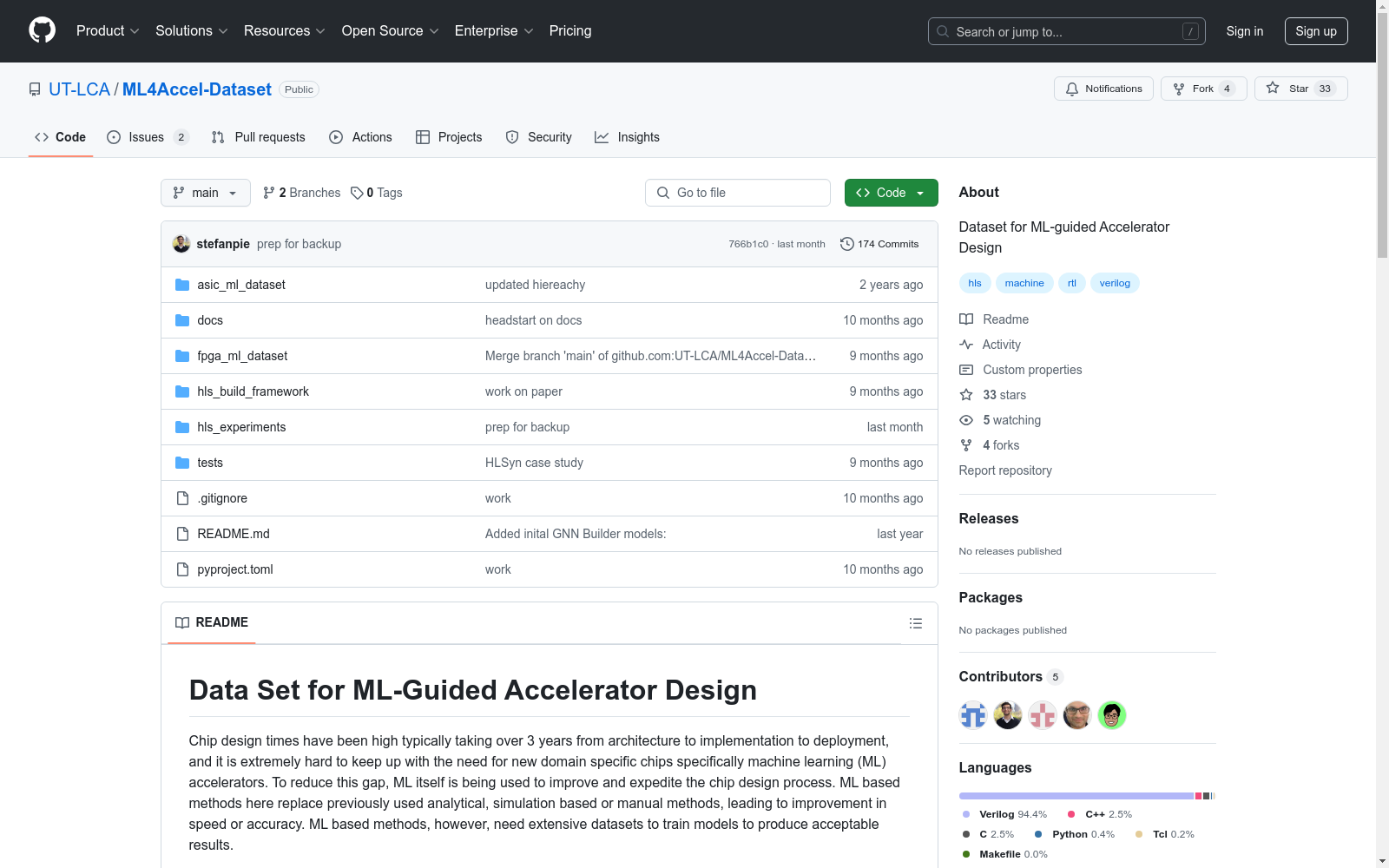Click the Fork button
Image resolution: width=1389 pixels, height=868 pixels.
1204,89
